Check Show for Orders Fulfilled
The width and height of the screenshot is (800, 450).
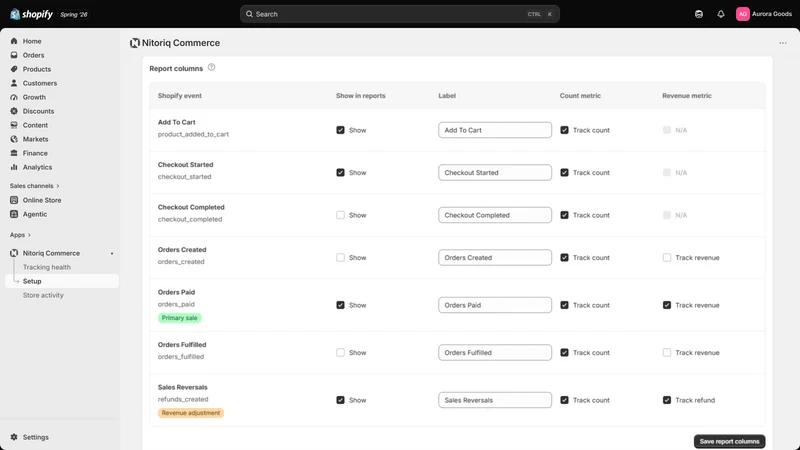click(340, 353)
